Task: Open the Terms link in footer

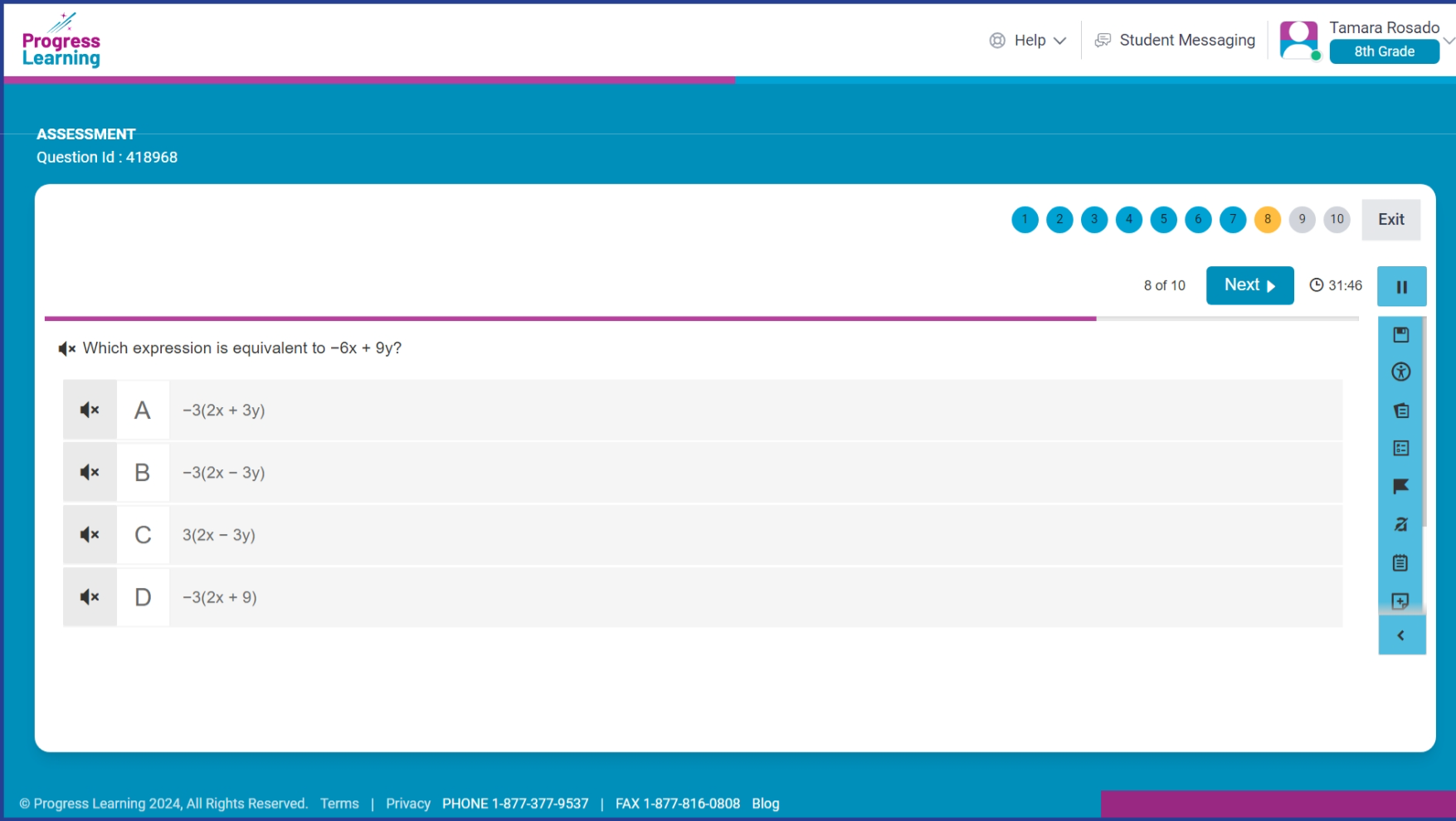Action: (x=339, y=804)
